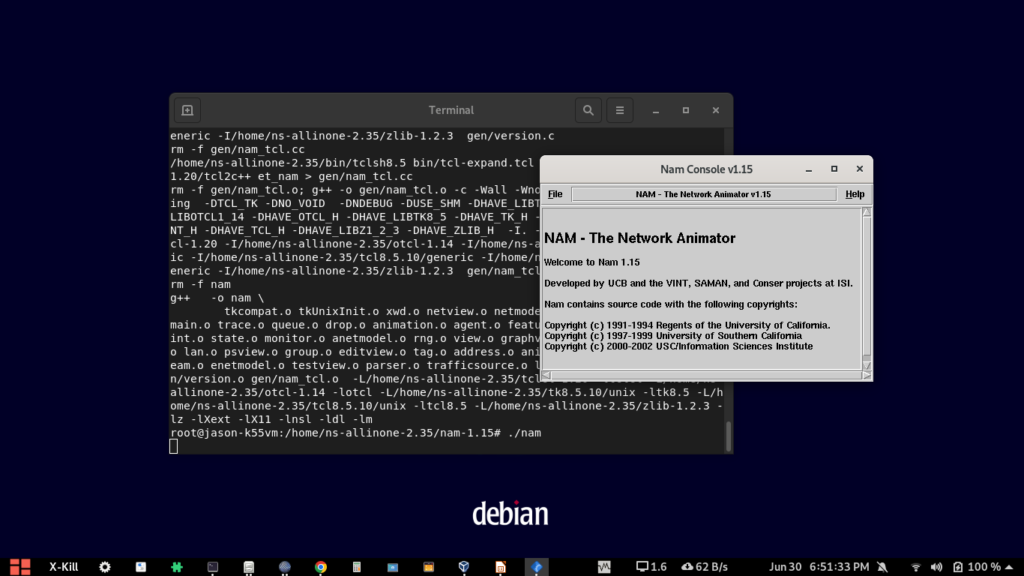Screen dimensions: 1024x576
Task: Click the Terminal window scrollbar
Action: 728,435
